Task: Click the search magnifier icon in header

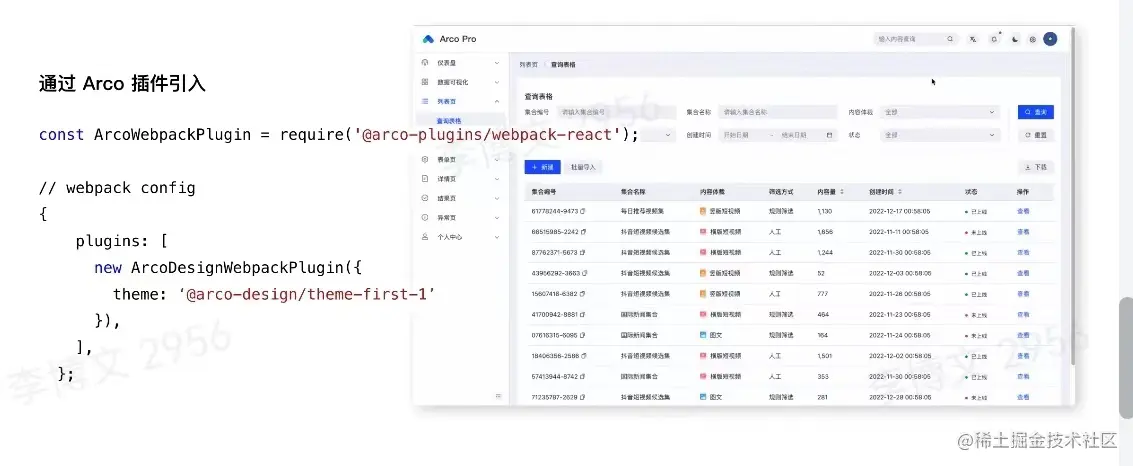Action: pos(950,39)
